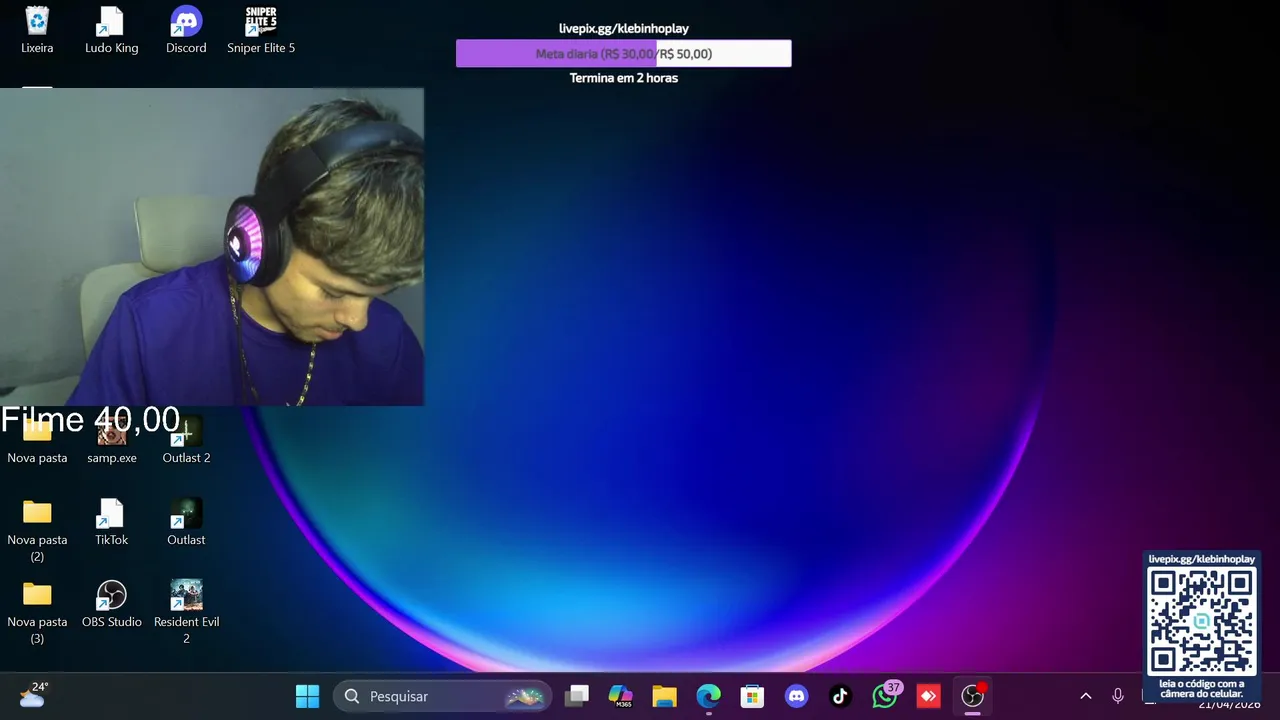The width and height of the screenshot is (1280, 720).
Task: Click the livepix.gg/klebinhoplay label above the QR code
Action: click(1202, 560)
